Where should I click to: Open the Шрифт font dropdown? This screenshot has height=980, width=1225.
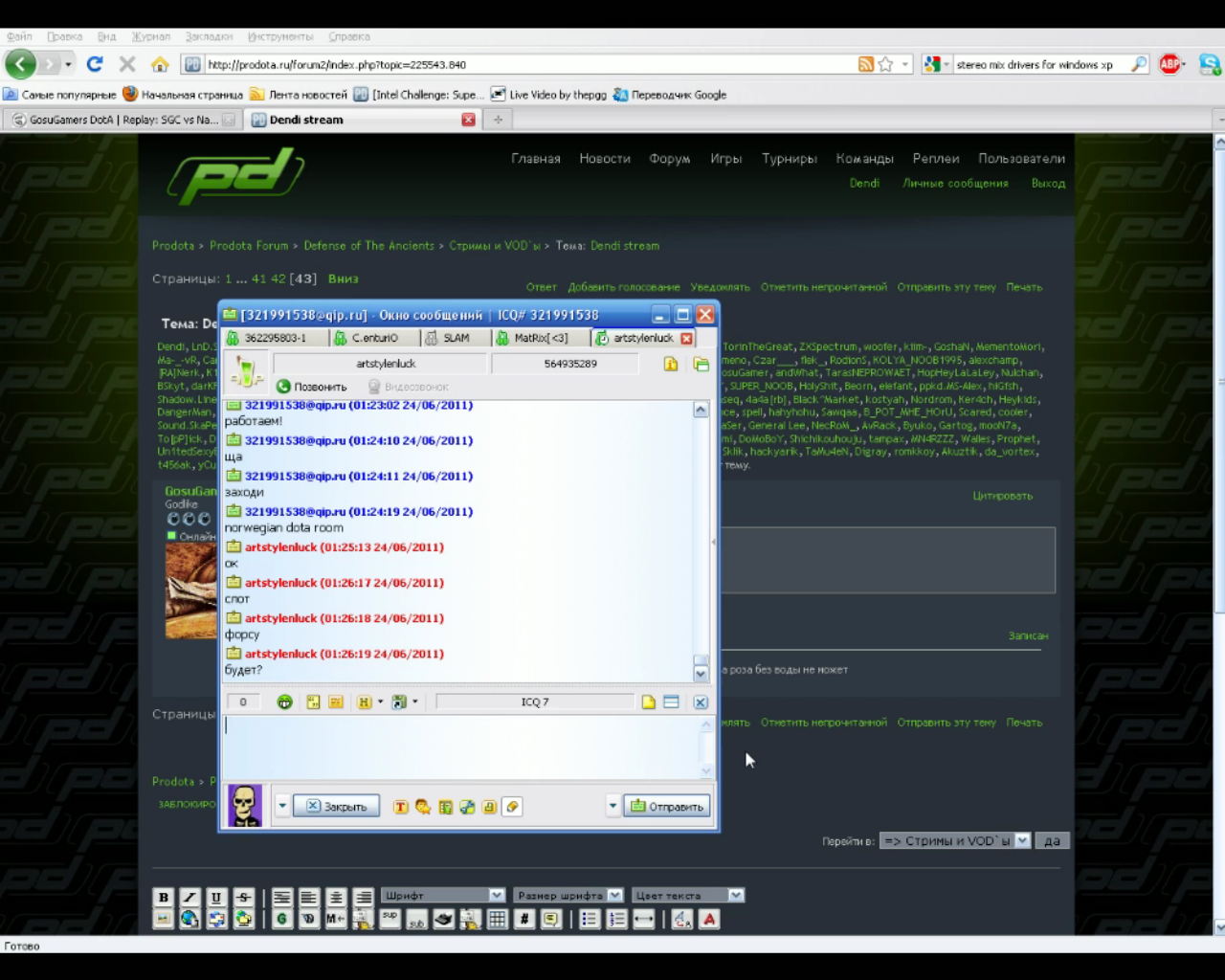(x=443, y=896)
